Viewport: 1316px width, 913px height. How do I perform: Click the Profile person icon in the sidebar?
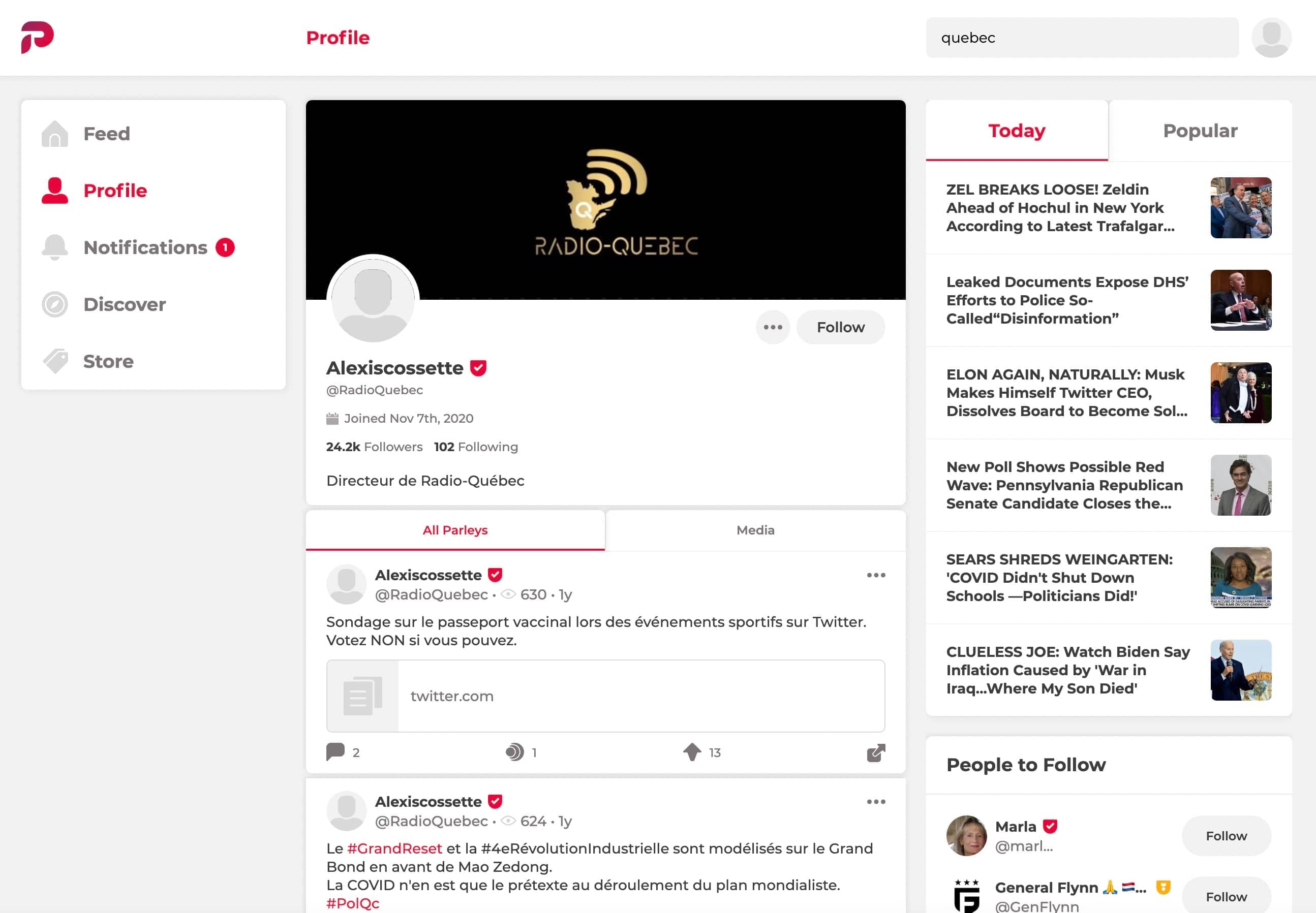pos(55,191)
